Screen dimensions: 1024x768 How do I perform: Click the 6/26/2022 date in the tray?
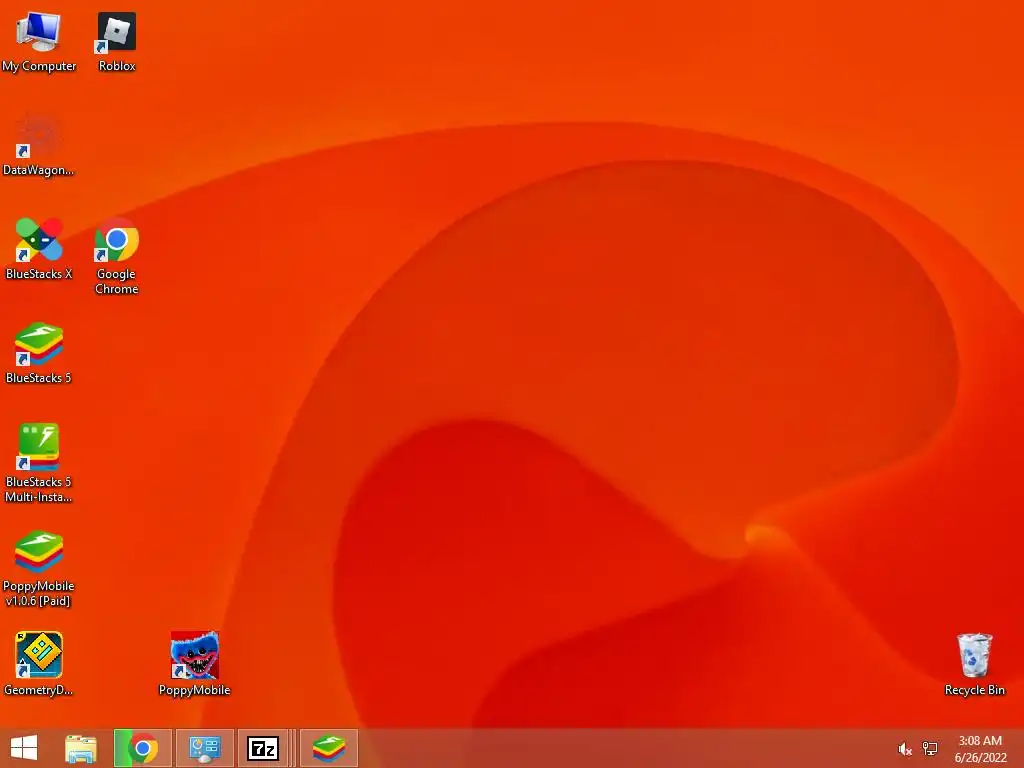click(x=980, y=758)
